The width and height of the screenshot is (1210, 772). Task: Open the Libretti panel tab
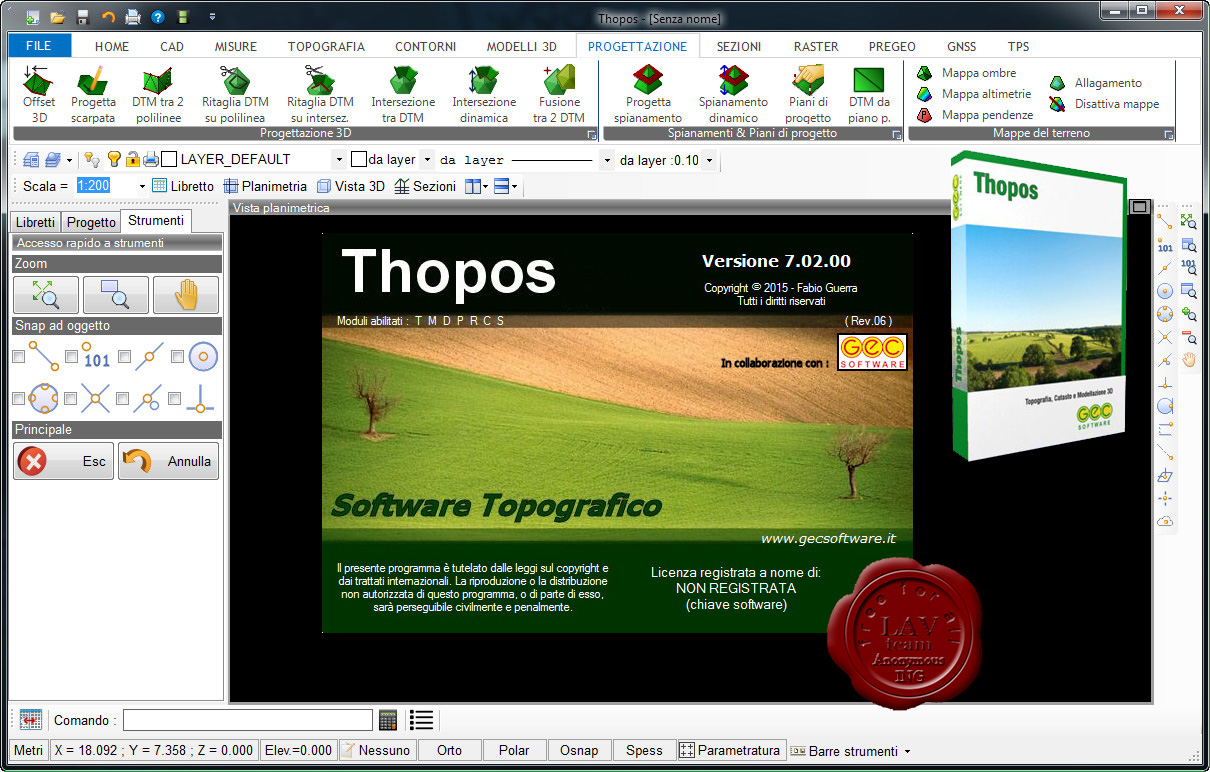pyautogui.click(x=36, y=222)
